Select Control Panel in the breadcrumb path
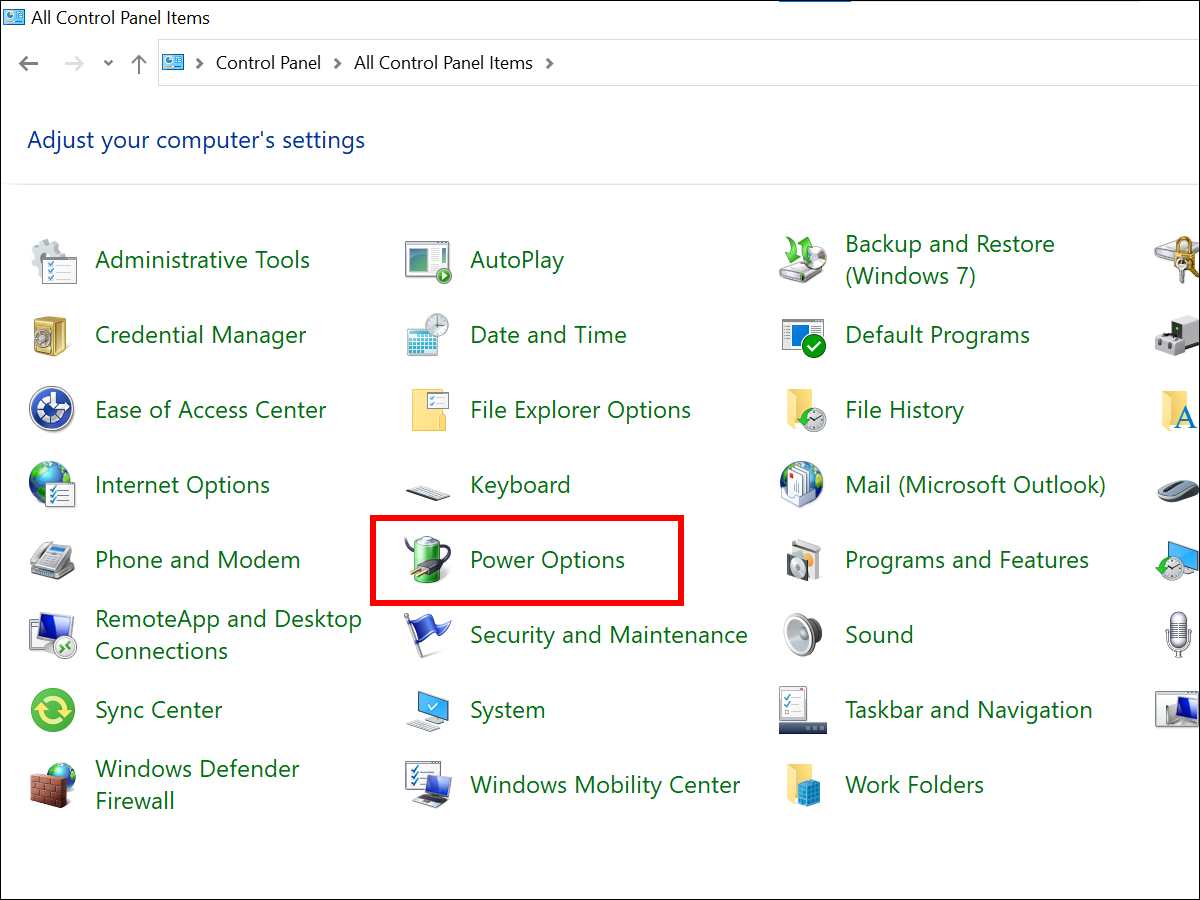Image resolution: width=1200 pixels, height=900 pixels. [268, 63]
